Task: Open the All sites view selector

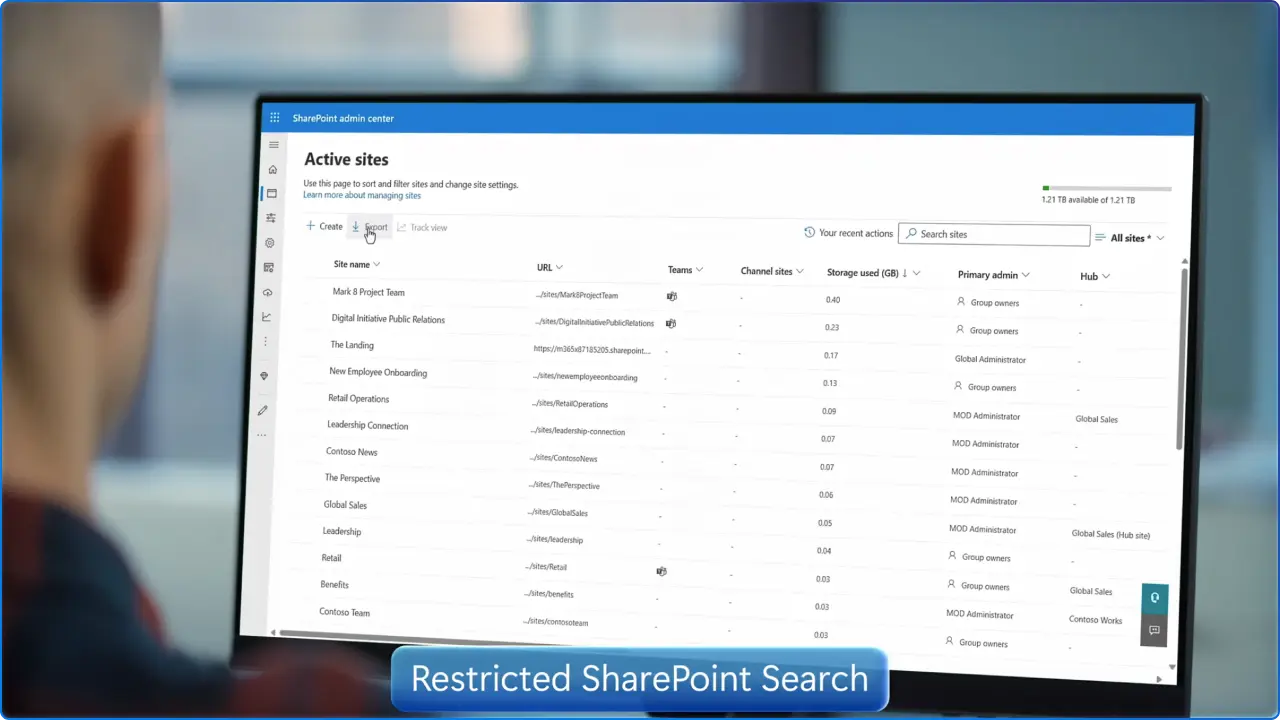Action: click(x=1130, y=238)
